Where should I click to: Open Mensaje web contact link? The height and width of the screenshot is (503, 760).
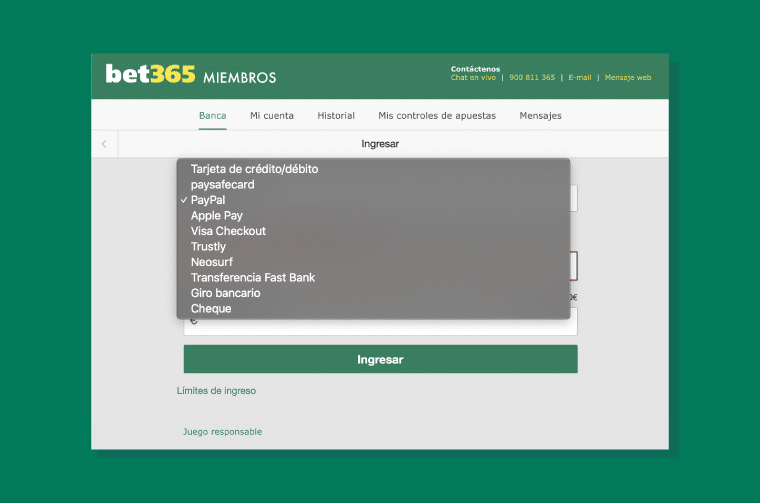point(628,78)
